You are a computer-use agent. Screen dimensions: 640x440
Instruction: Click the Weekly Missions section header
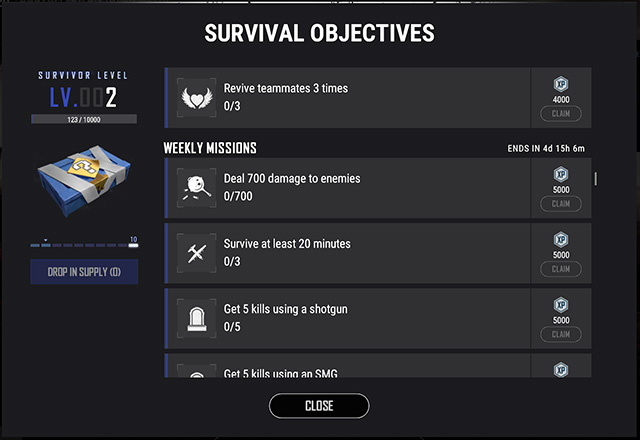point(210,148)
